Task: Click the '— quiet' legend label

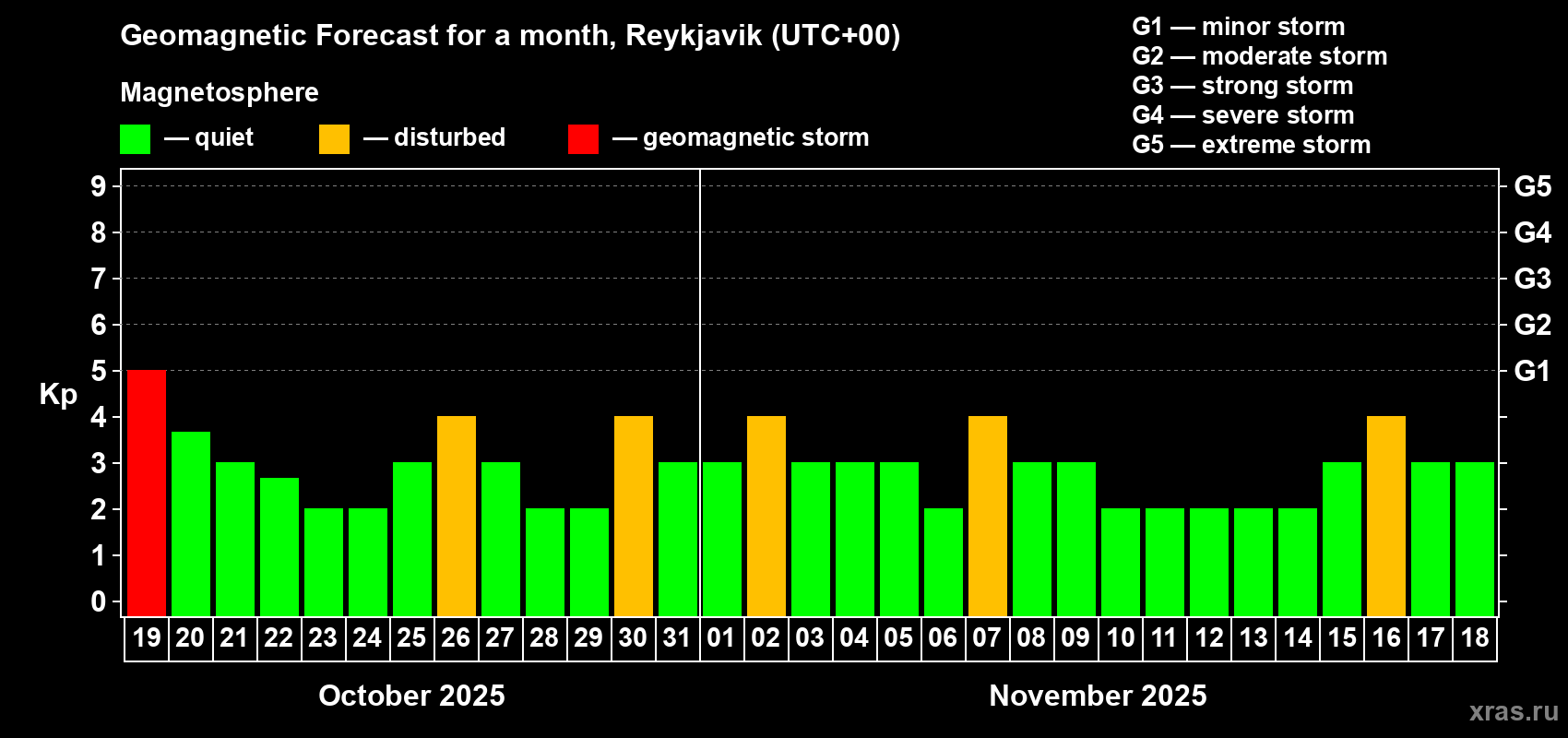Action: click(x=208, y=138)
